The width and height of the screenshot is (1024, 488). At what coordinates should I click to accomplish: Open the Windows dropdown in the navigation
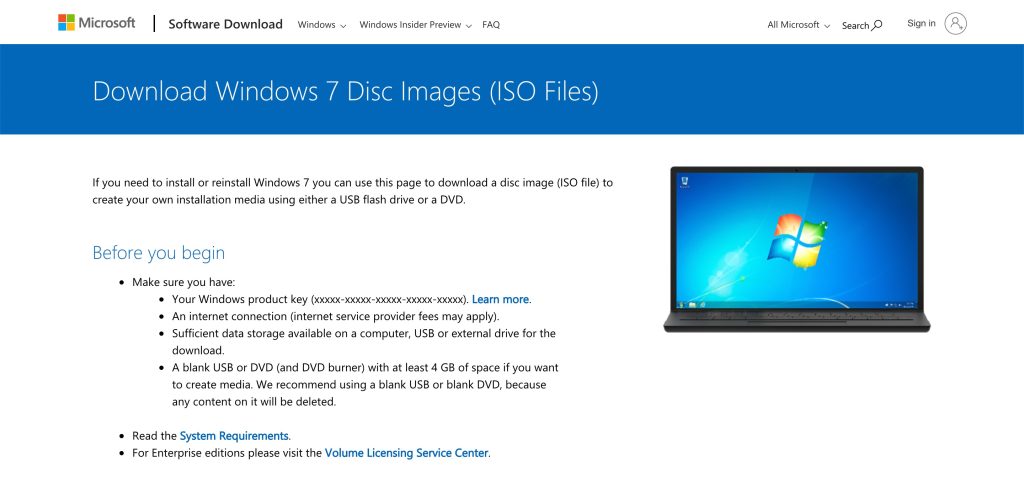coord(322,25)
